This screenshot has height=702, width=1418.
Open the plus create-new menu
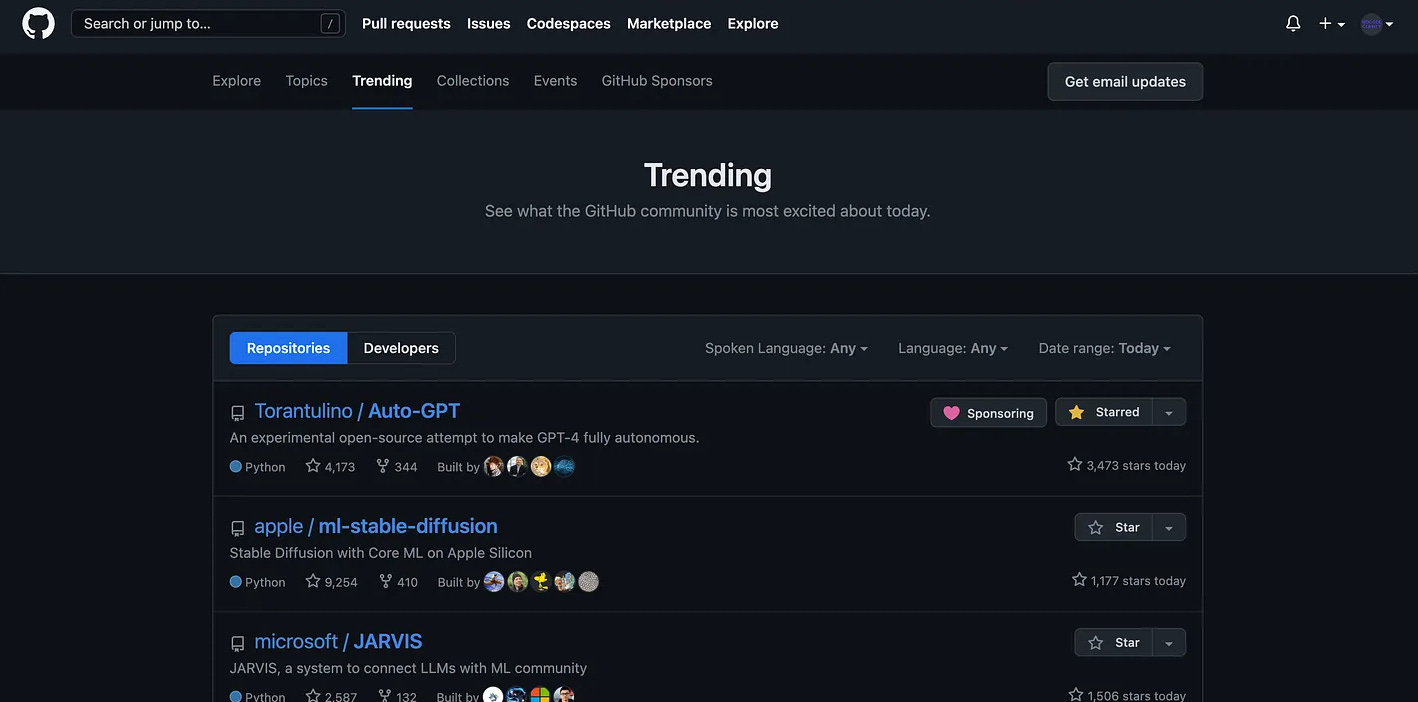tap(1331, 23)
